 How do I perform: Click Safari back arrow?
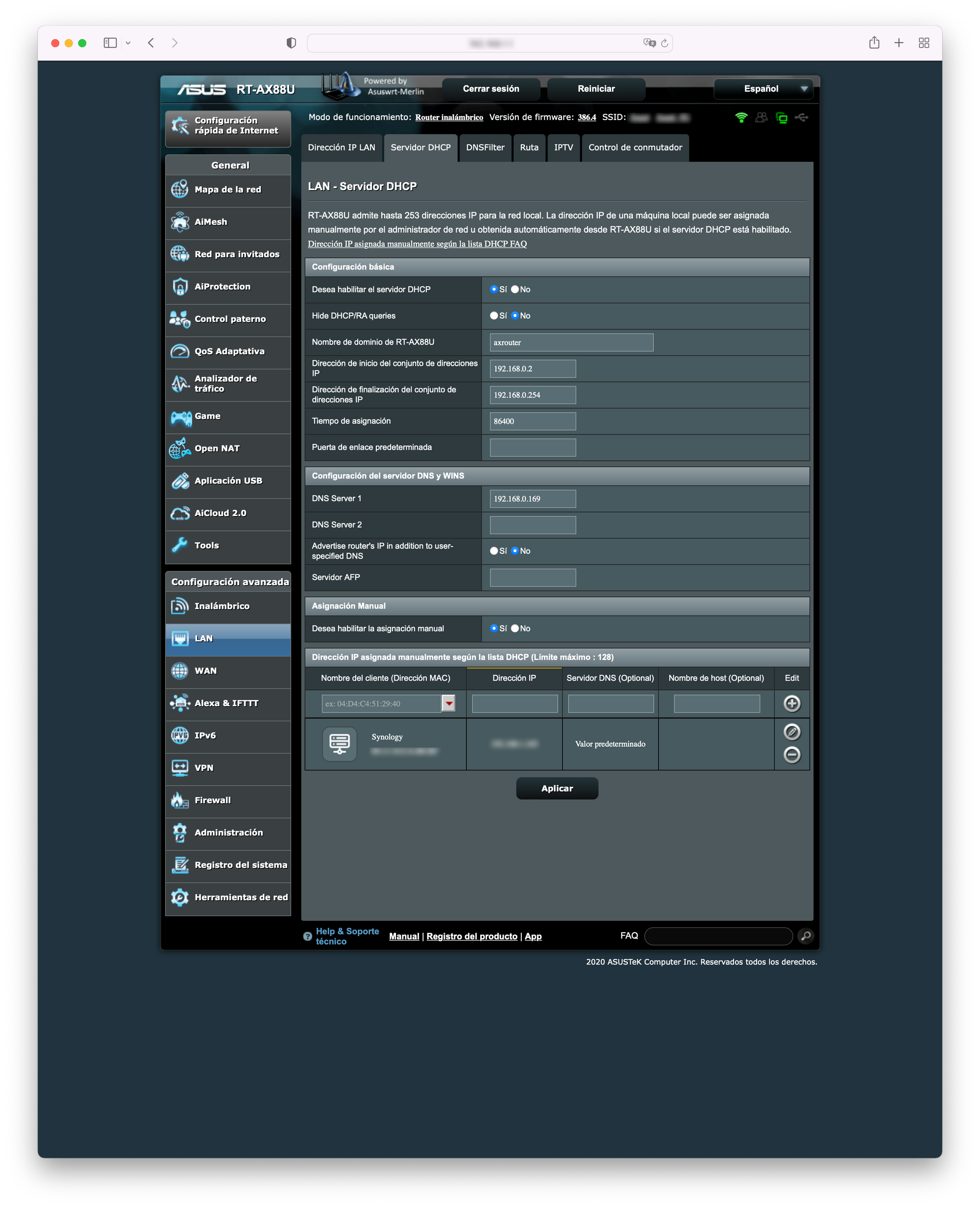coord(151,43)
